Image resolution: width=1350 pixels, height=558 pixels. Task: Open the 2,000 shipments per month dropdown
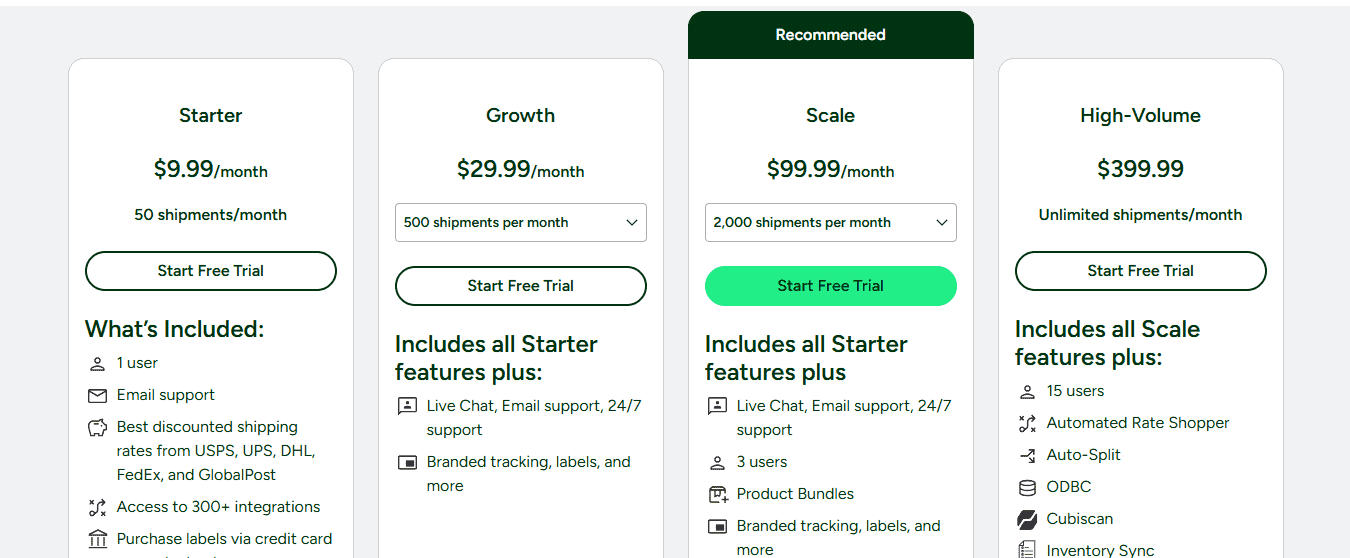pyautogui.click(x=831, y=223)
